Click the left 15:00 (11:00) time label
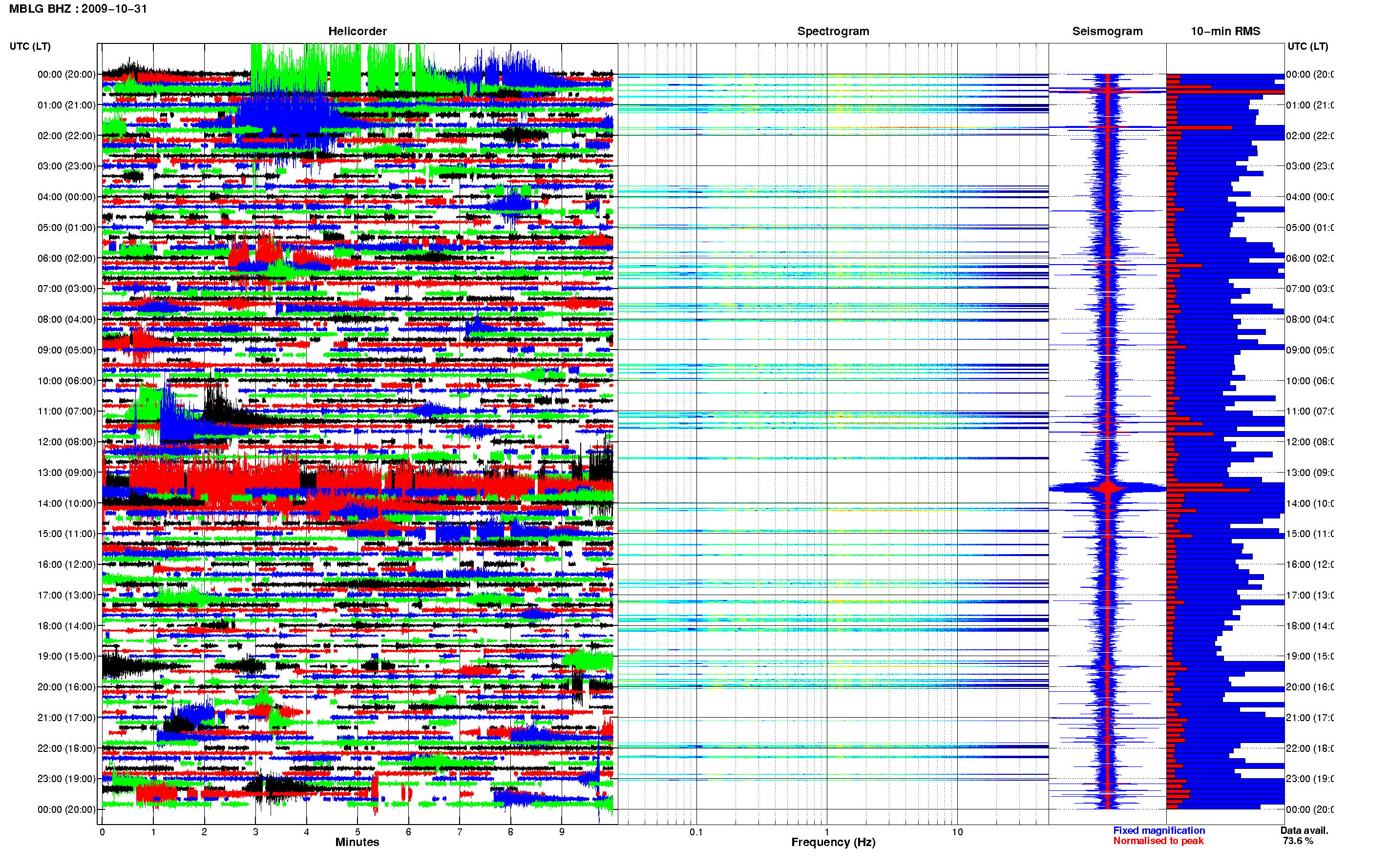The width and height of the screenshot is (1389, 868). [x=66, y=534]
